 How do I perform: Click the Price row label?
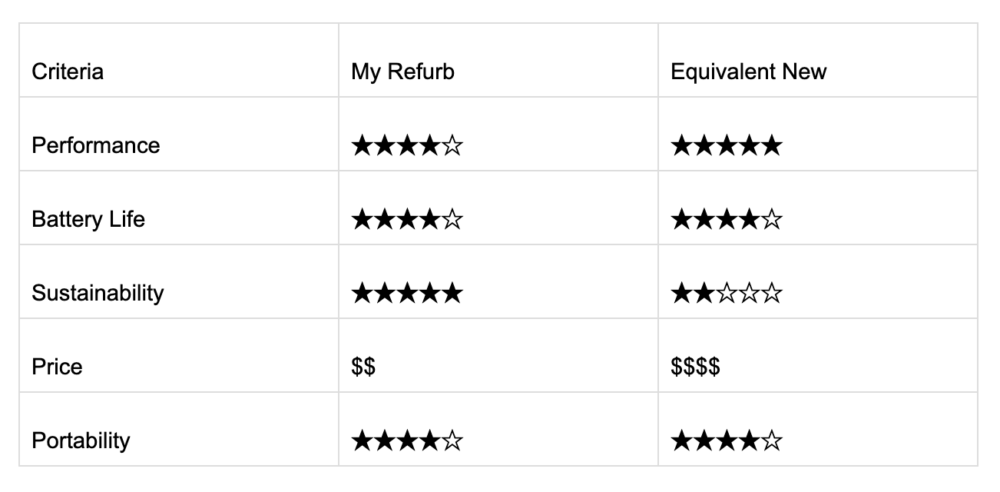coord(57,367)
